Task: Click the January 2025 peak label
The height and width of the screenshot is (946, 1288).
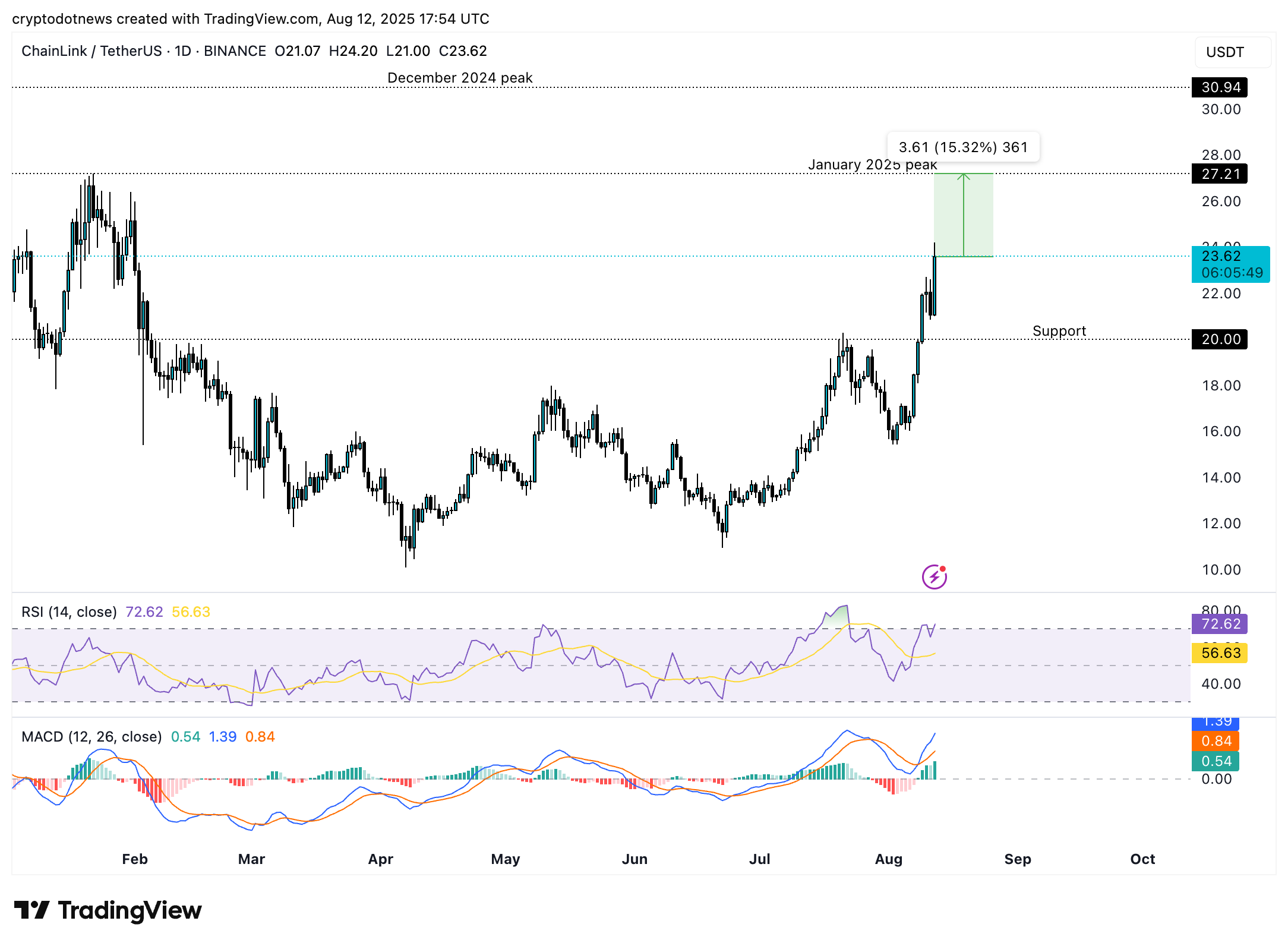Action: pos(872,165)
